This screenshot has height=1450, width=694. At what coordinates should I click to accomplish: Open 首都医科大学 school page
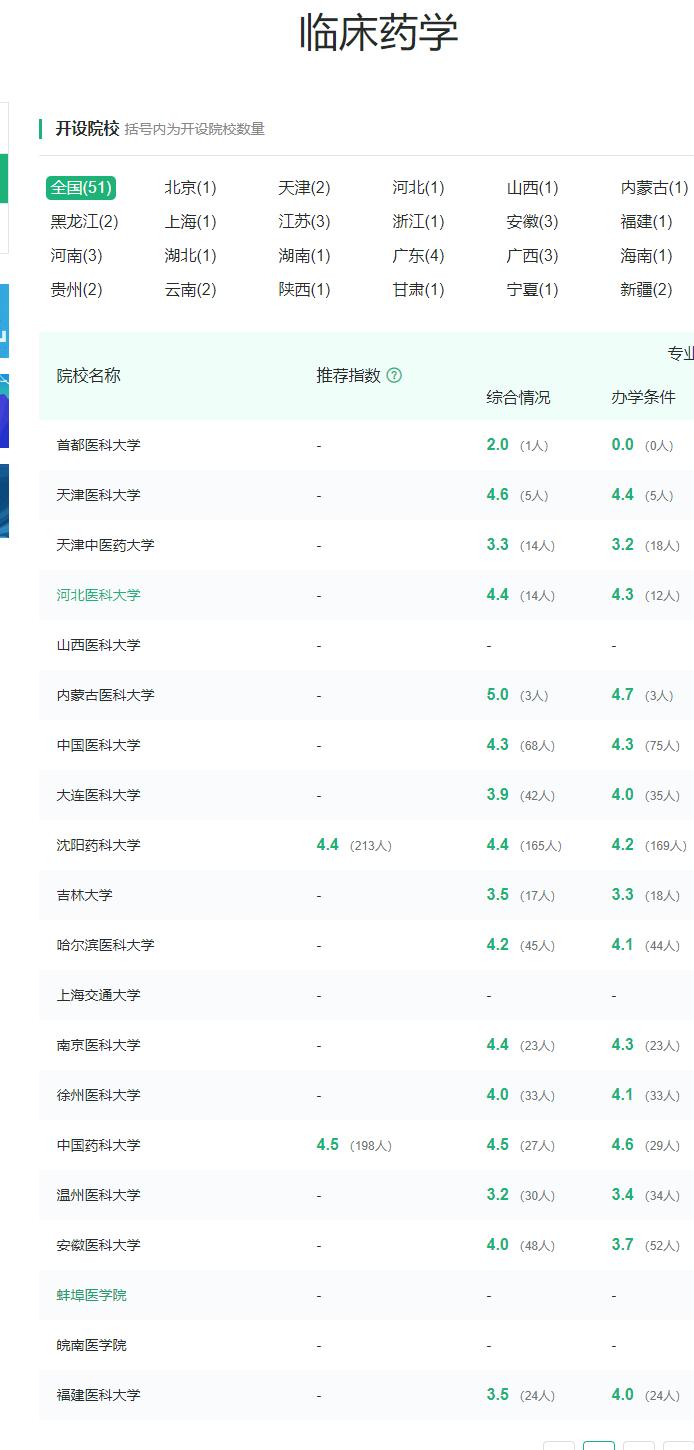(98, 445)
